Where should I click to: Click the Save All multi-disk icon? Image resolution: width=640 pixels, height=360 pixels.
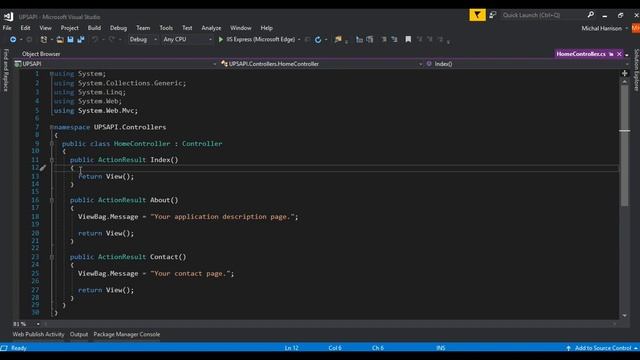click(81, 40)
